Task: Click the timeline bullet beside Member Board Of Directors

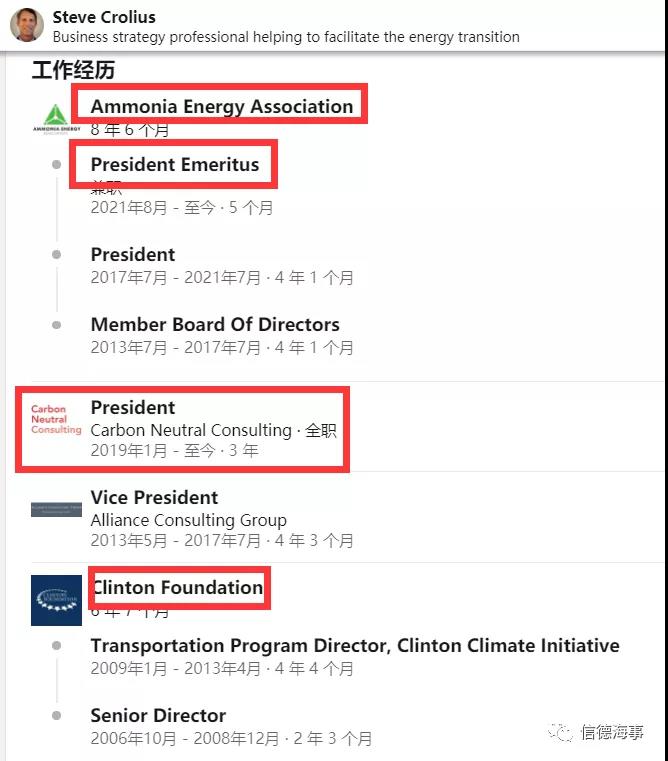Action: 57,325
